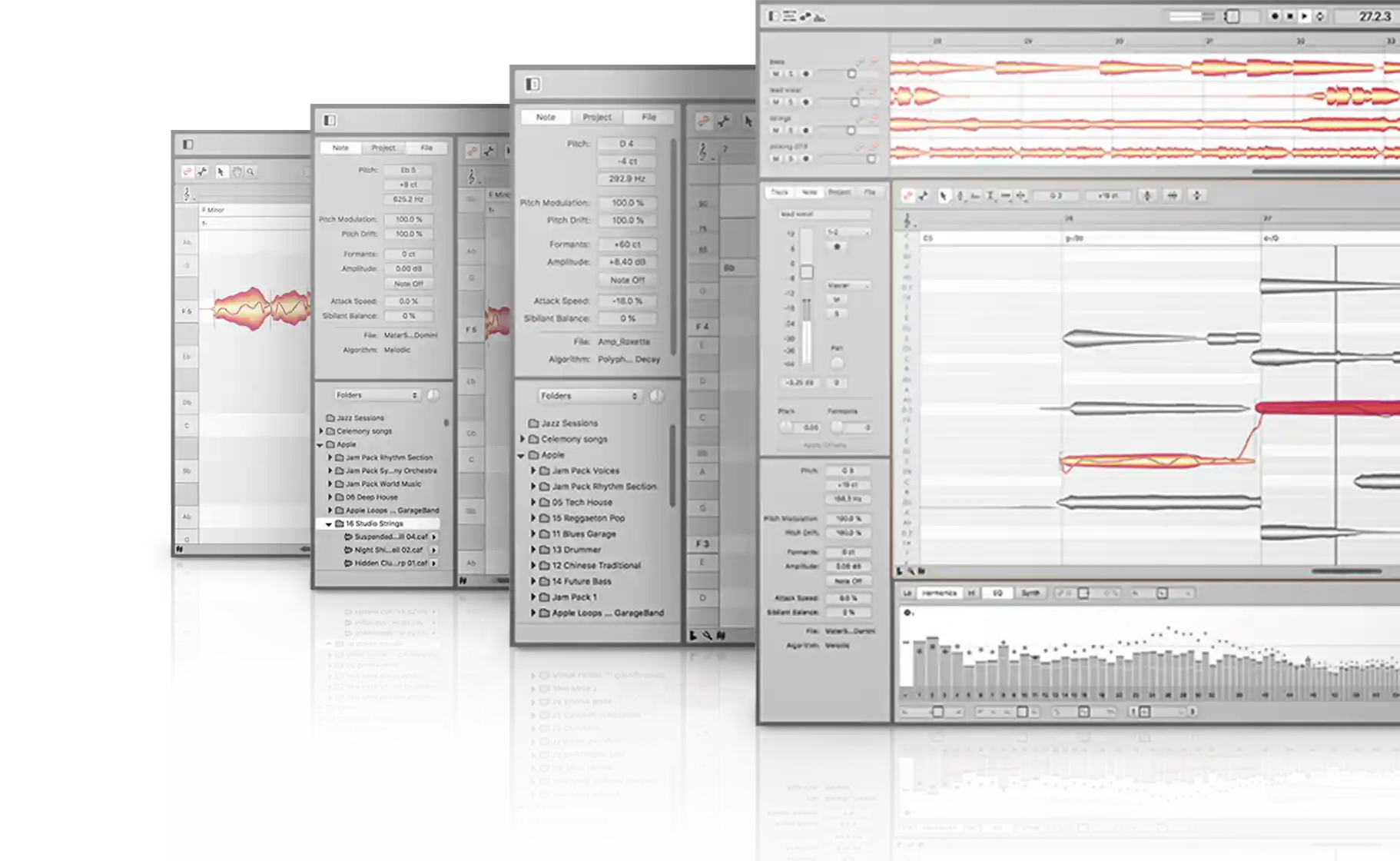Select the Main (arrow) tool in note editor

pyautogui.click(x=944, y=196)
